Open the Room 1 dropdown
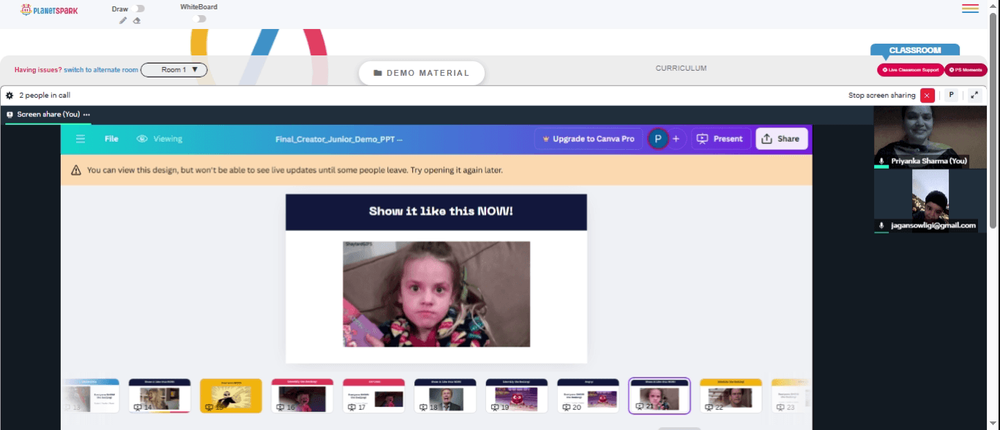Viewport: 1000px width, 430px height. [x=174, y=70]
